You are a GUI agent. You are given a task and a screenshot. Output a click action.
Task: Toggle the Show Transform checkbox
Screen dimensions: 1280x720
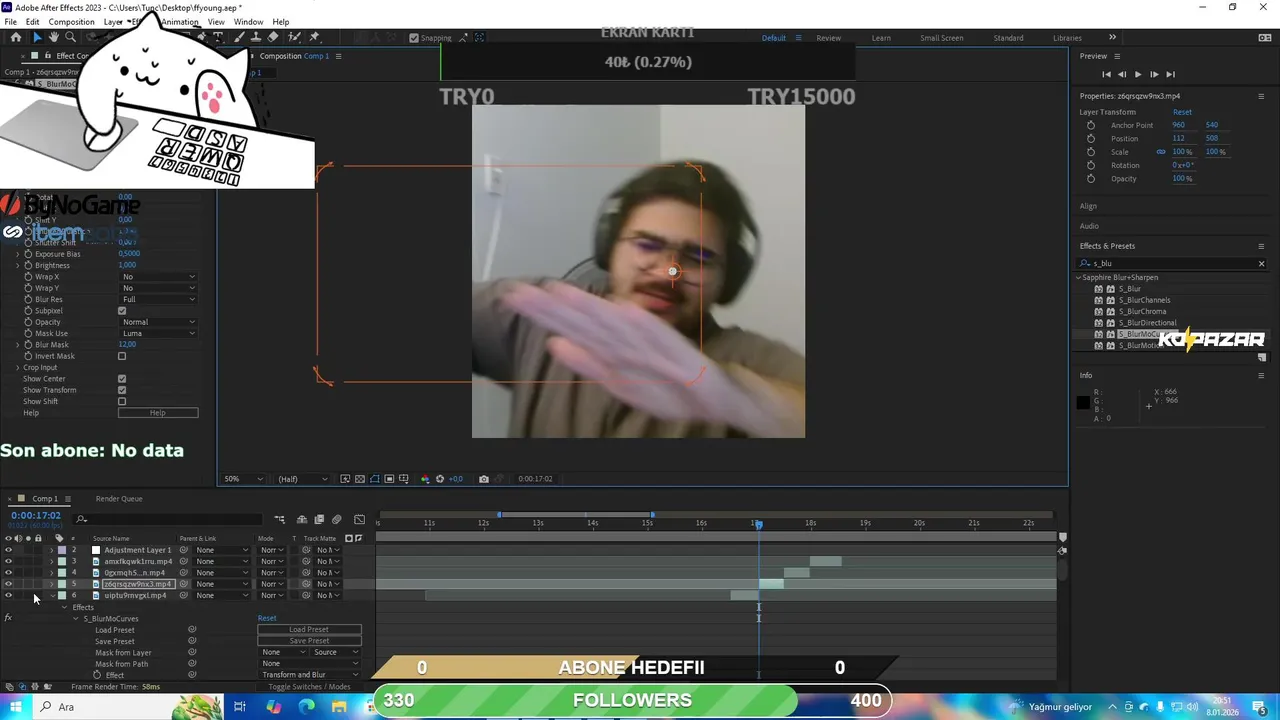(122, 390)
